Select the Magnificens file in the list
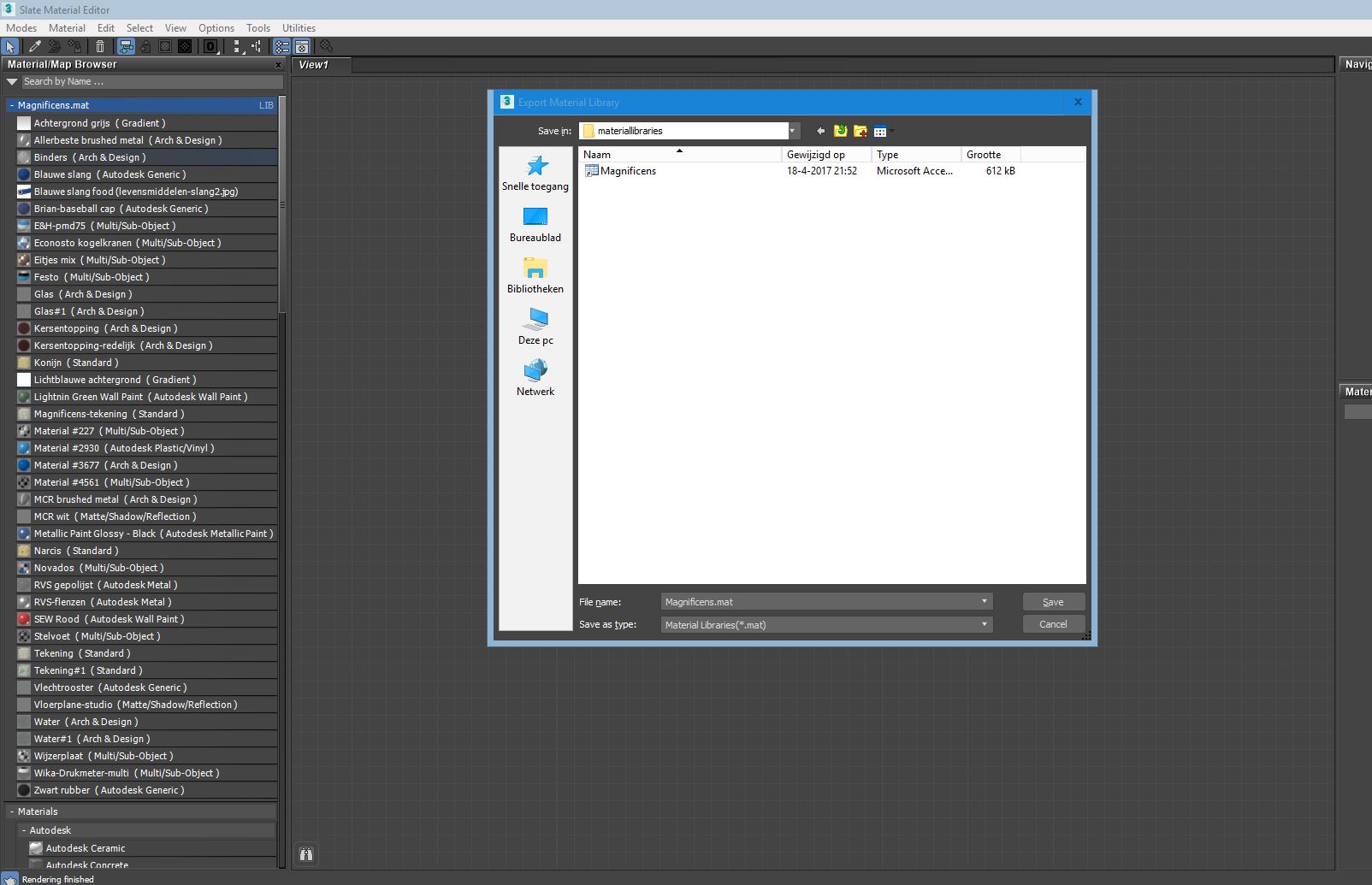Screen dimensions: 1372x885 [629, 170]
